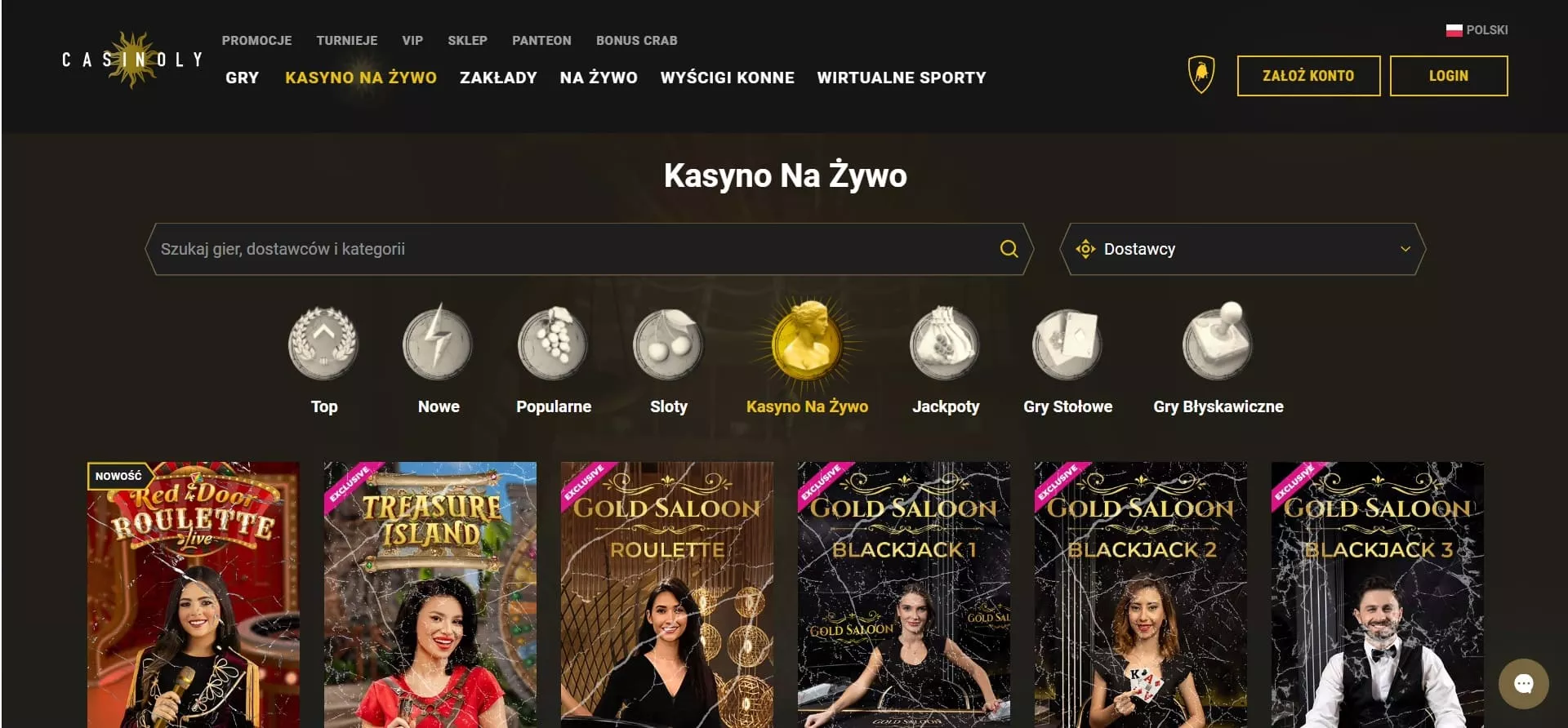The image size is (1568, 728).
Task: Open the Zakłady menu item
Action: [498, 78]
